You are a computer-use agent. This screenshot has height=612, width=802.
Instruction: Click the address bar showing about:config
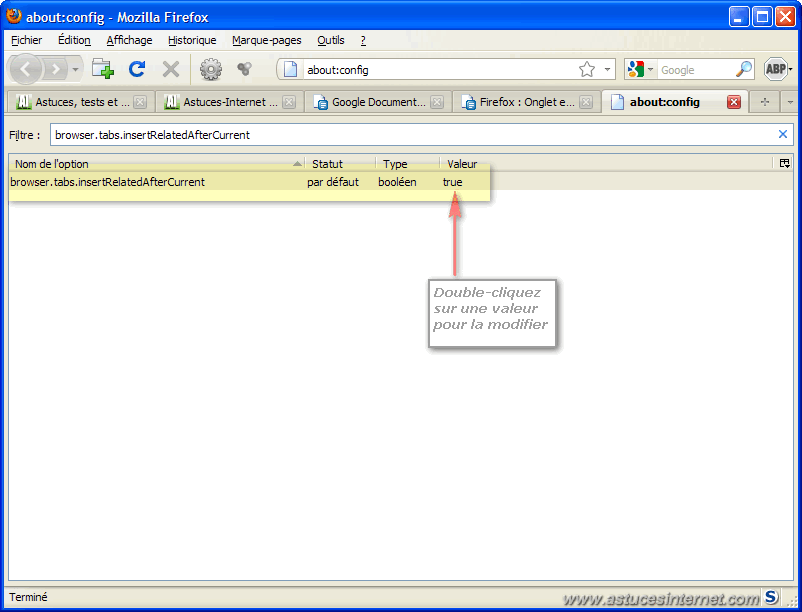(x=440, y=70)
